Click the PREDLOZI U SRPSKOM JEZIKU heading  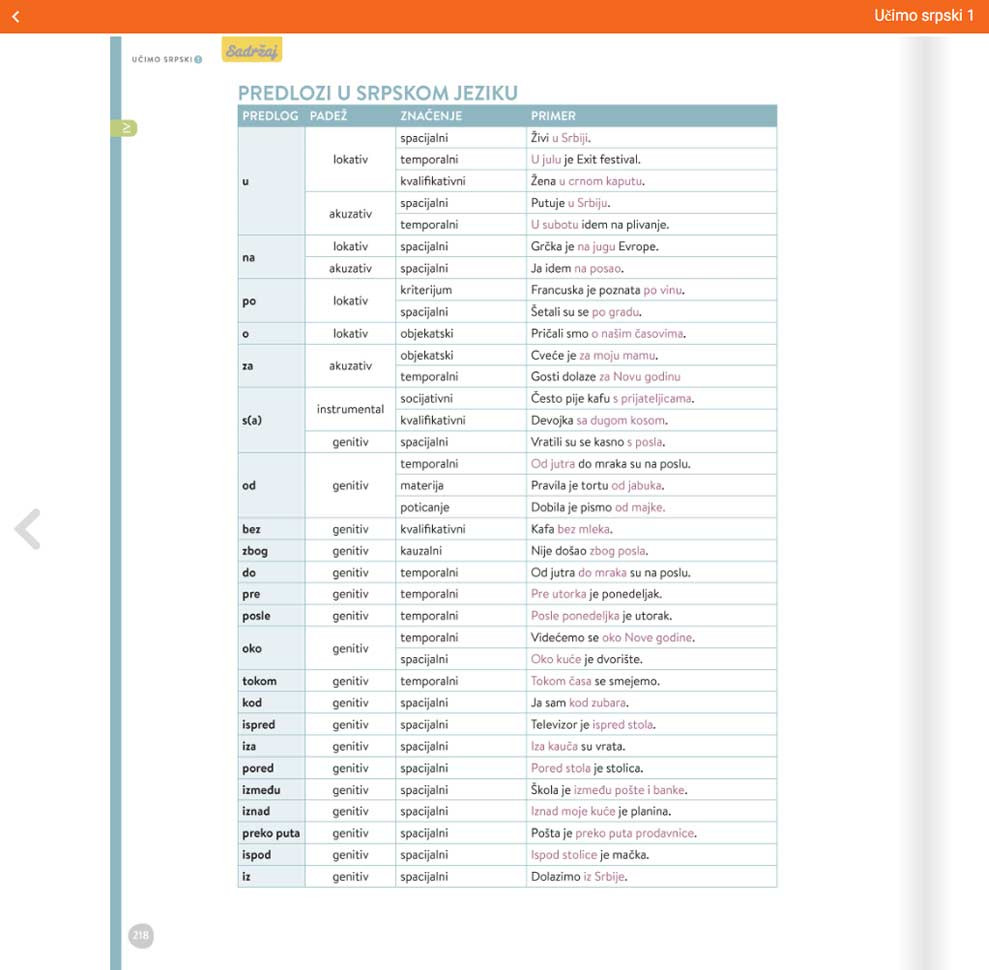tap(377, 93)
